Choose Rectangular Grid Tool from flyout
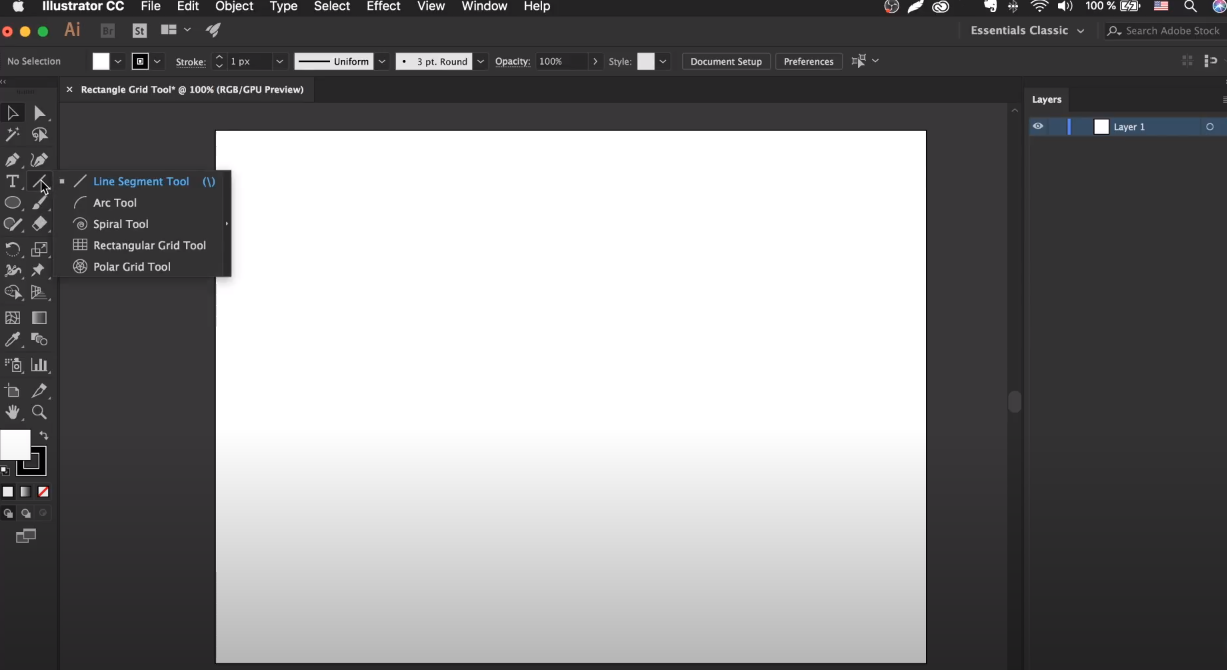 click(x=149, y=245)
